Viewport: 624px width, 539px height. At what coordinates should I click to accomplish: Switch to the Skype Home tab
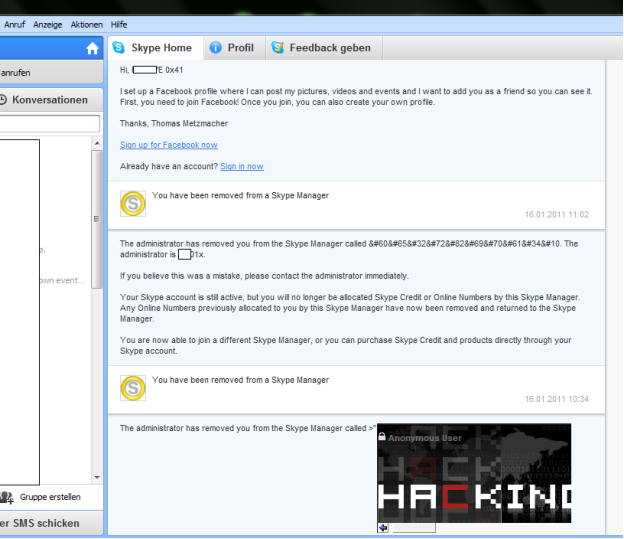pos(156,48)
